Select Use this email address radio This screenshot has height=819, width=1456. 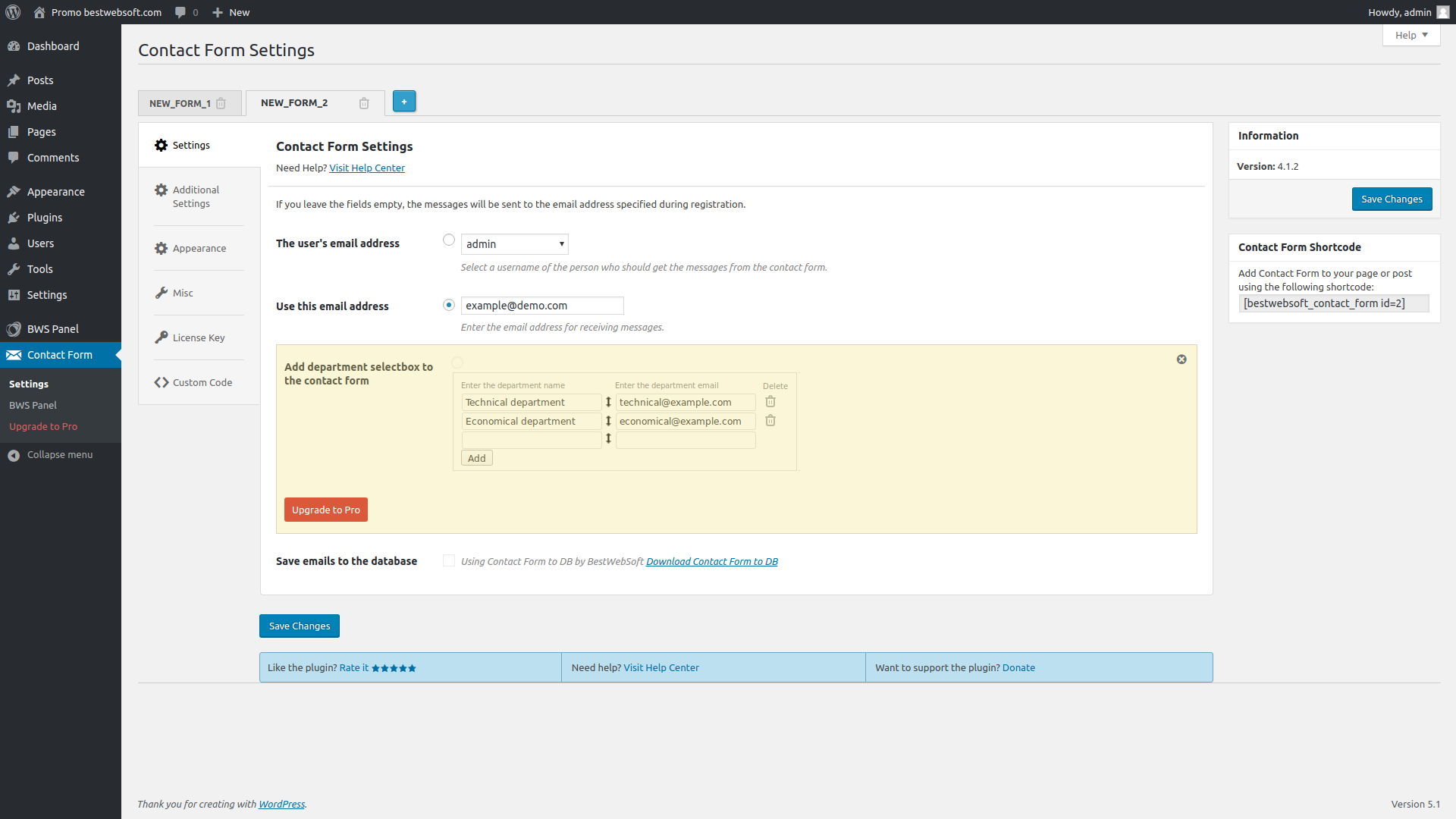click(449, 305)
